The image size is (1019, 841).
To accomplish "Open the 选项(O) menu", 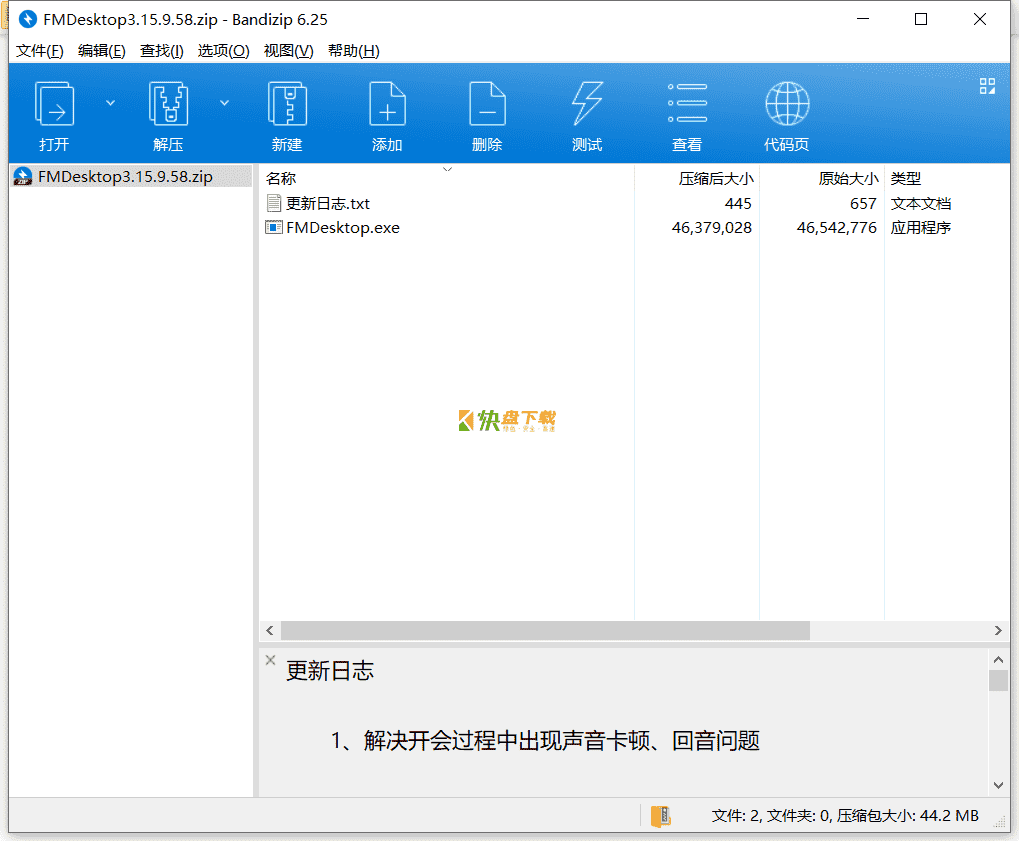I will click(224, 51).
